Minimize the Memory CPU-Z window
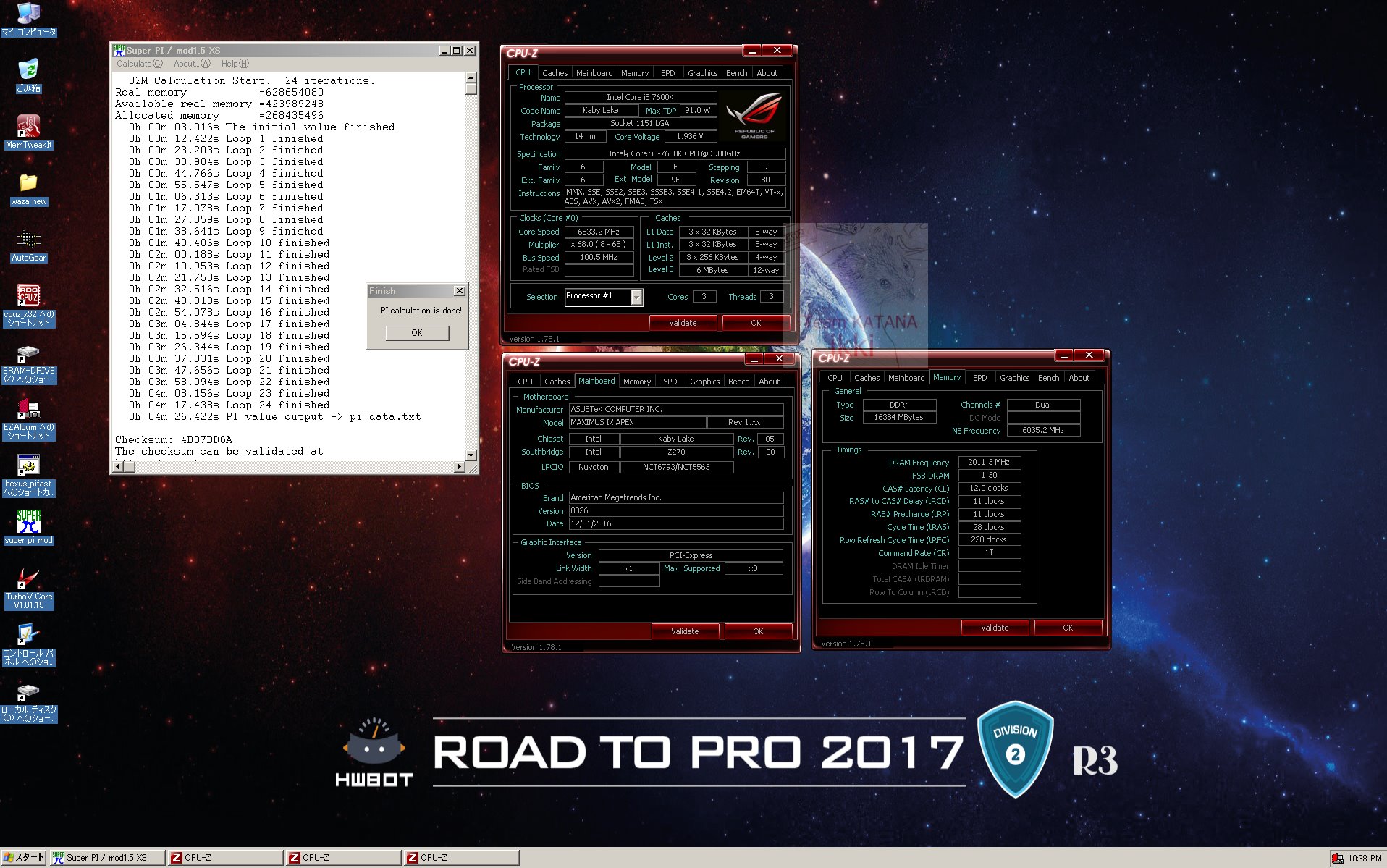 point(1063,355)
